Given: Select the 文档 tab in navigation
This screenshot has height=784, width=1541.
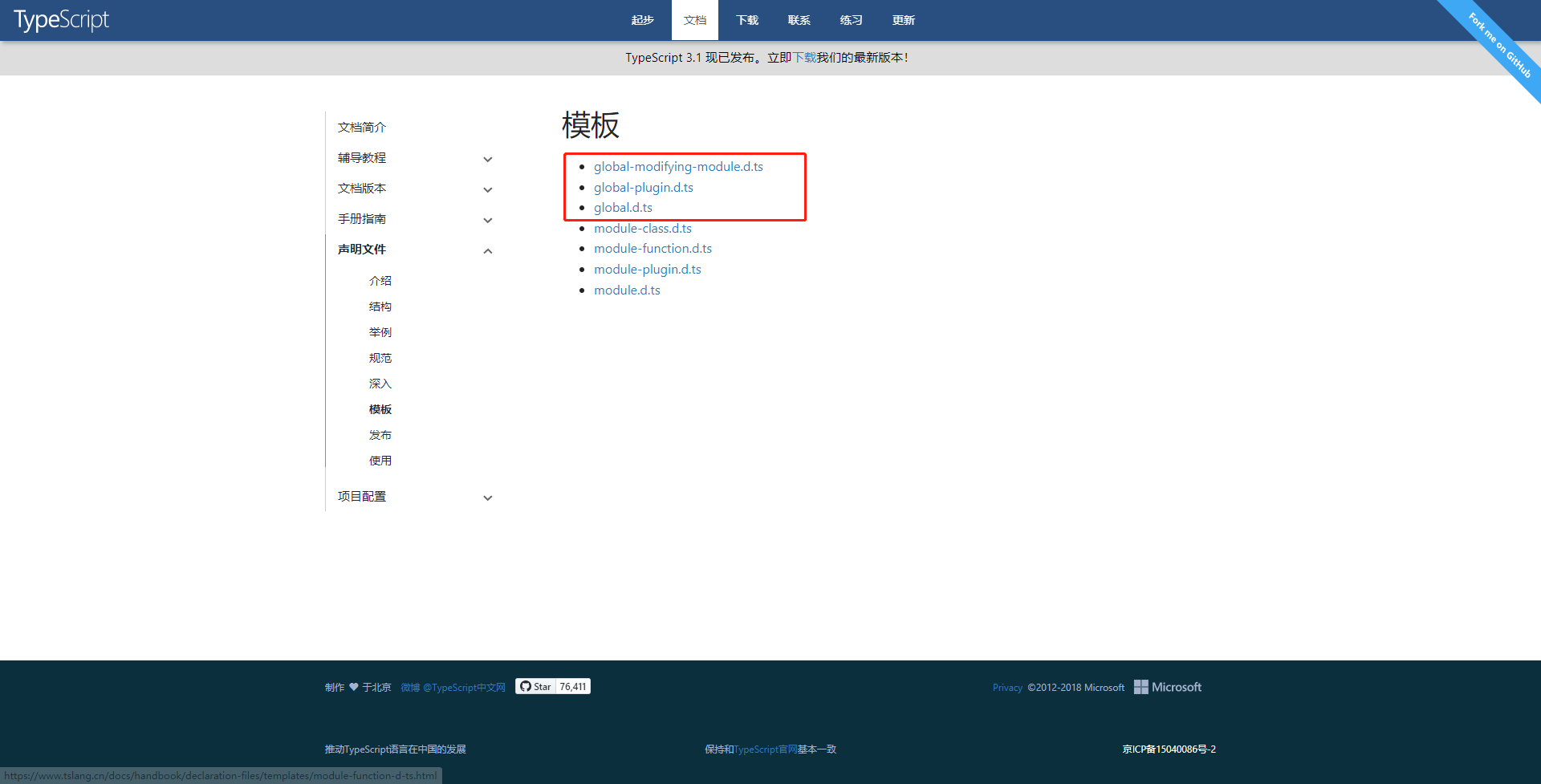Looking at the screenshot, I should [x=695, y=20].
